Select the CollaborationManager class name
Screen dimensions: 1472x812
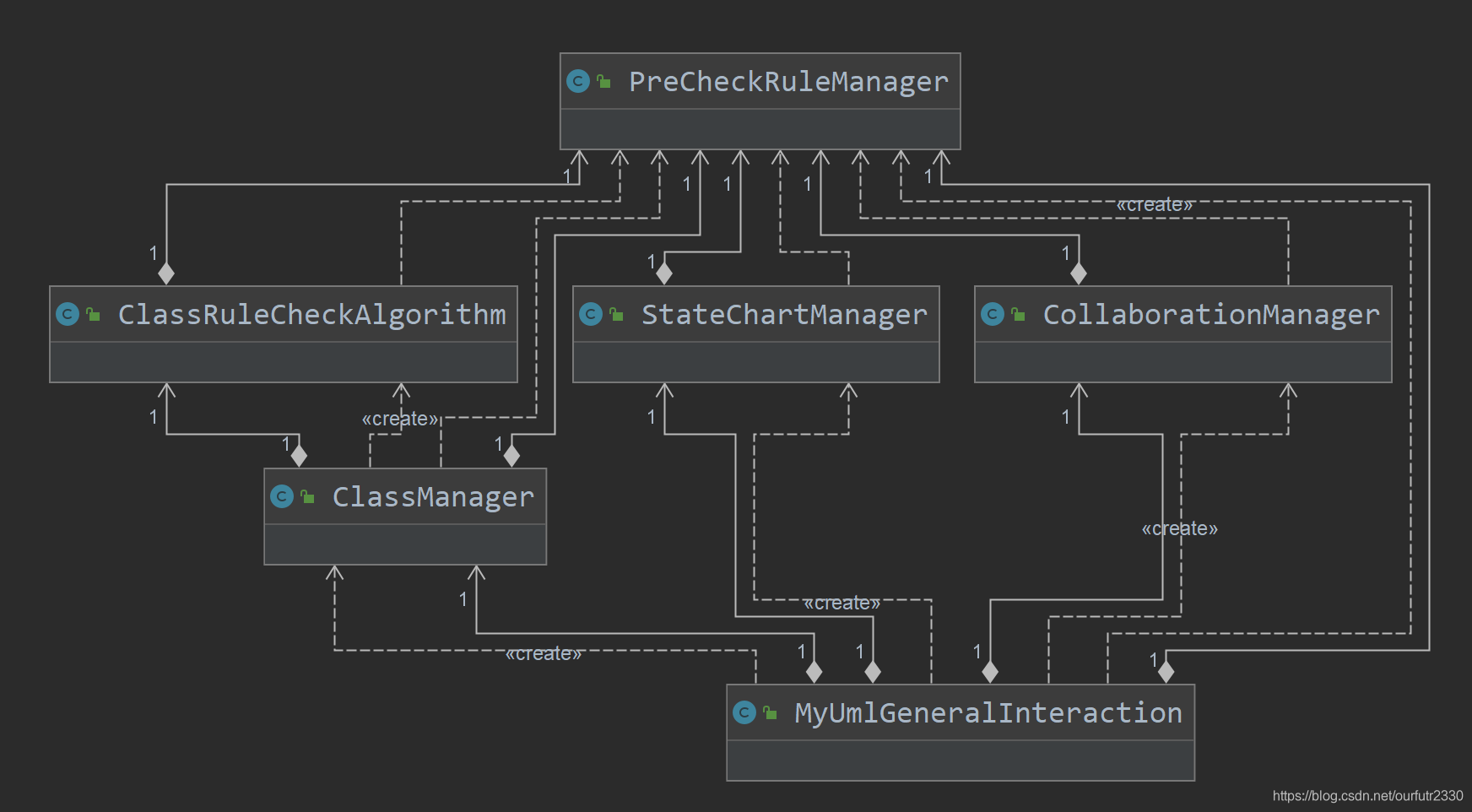click(x=1211, y=315)
